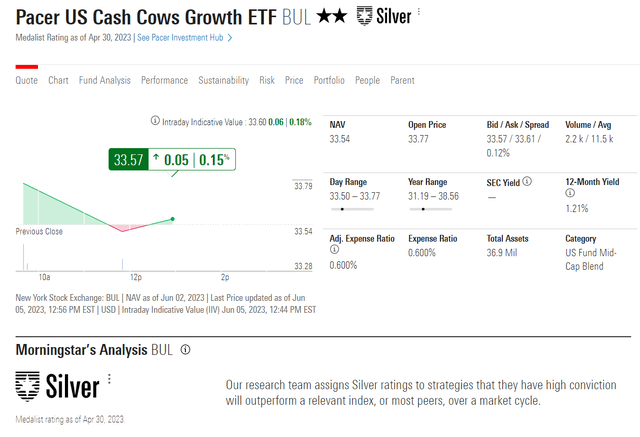Click the green latest price point on chart
The width and height of the screenshot is (640, 437).
point(173,219)
